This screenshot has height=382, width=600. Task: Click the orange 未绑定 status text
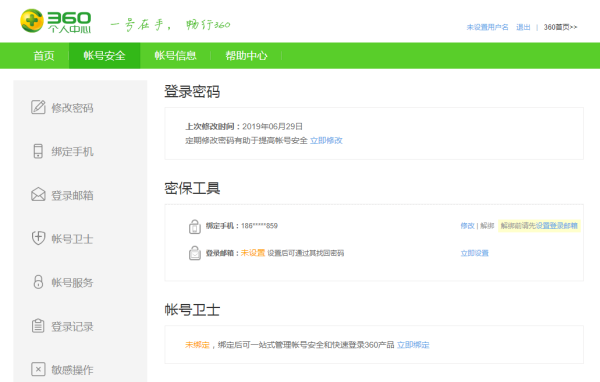point(197,345)
